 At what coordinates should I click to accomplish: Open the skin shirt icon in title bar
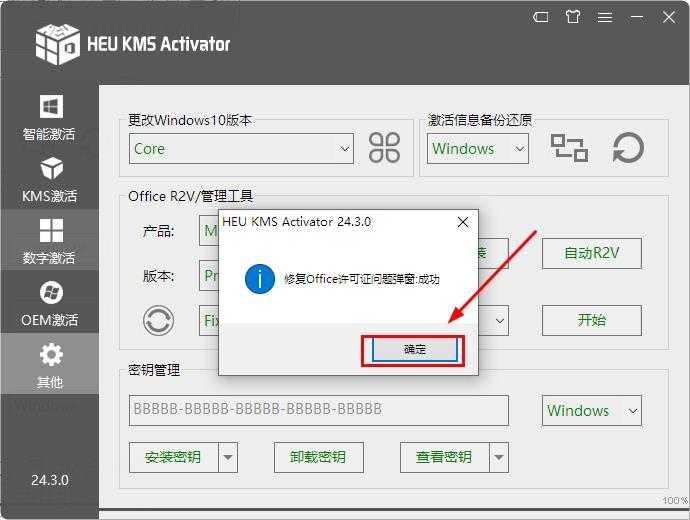click(x=573, y=17)
